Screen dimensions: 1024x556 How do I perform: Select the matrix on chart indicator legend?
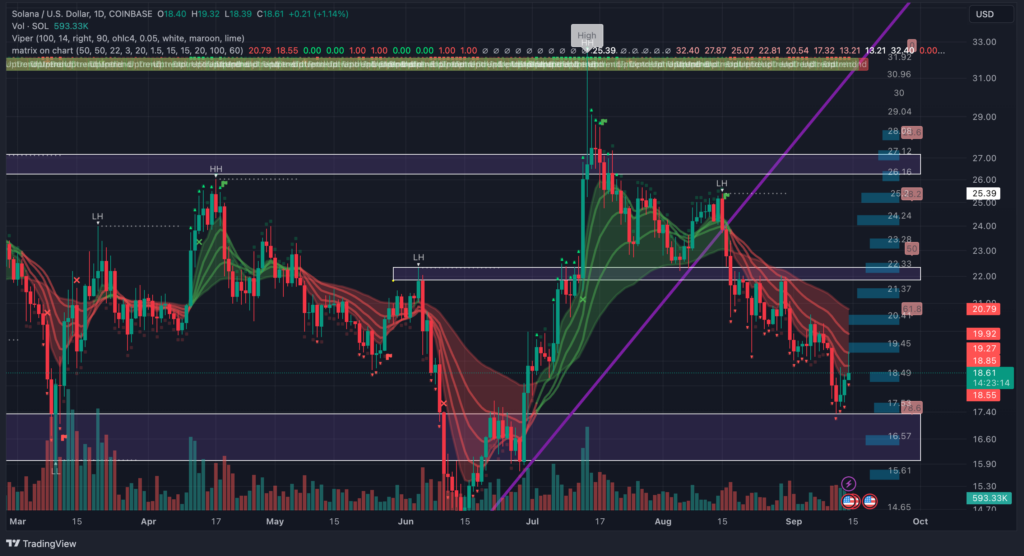[x=127, y=50]
